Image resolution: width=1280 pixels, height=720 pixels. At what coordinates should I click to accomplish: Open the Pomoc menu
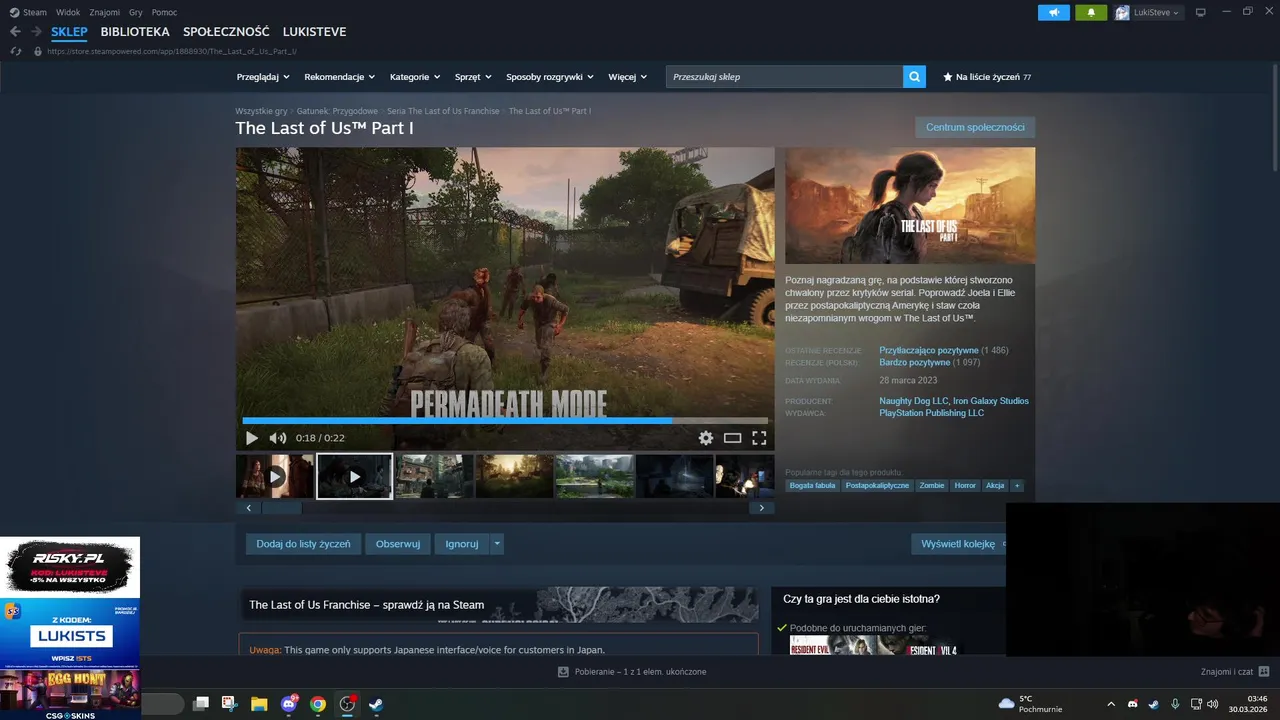164,12
